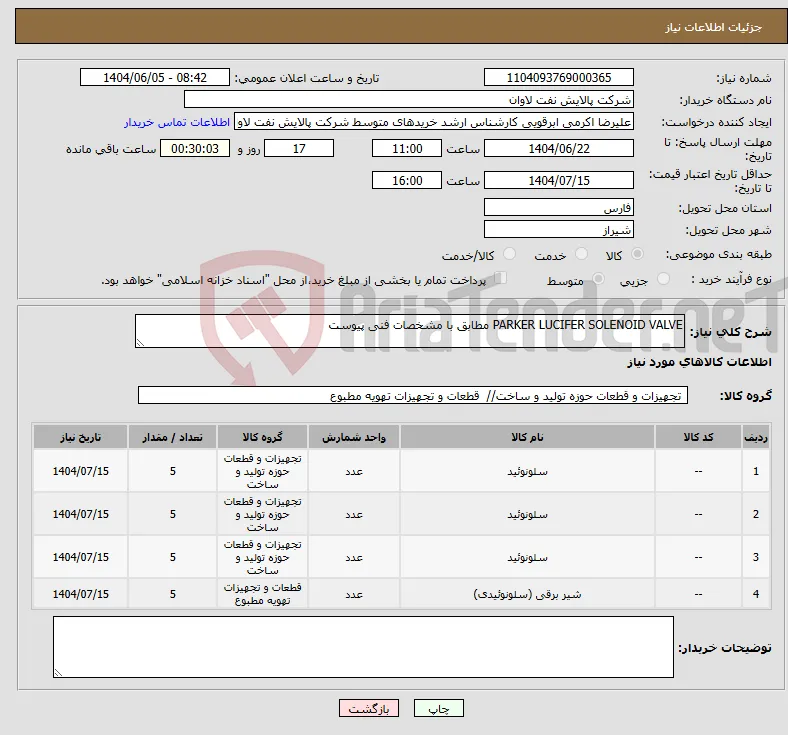Click سلونوئید in row 1
This screenshot has height=735, width=788.
pyautogui.click(x=527, y=471)
